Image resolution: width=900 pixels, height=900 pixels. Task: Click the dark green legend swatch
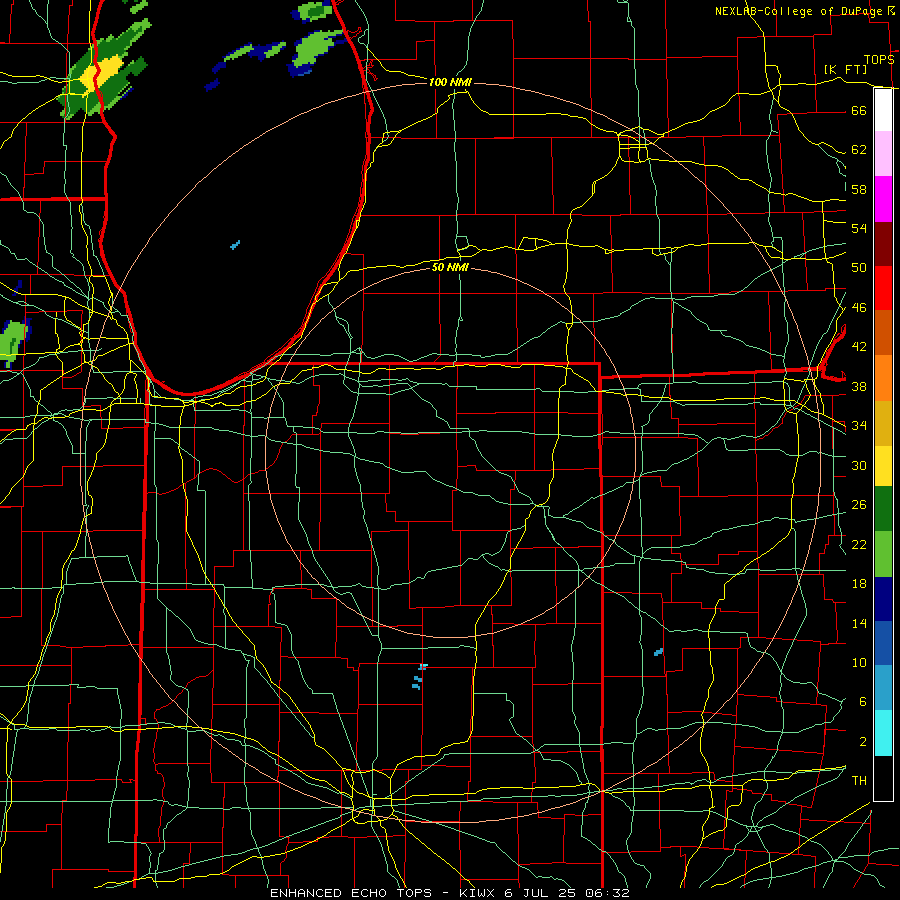click(883, 509)
